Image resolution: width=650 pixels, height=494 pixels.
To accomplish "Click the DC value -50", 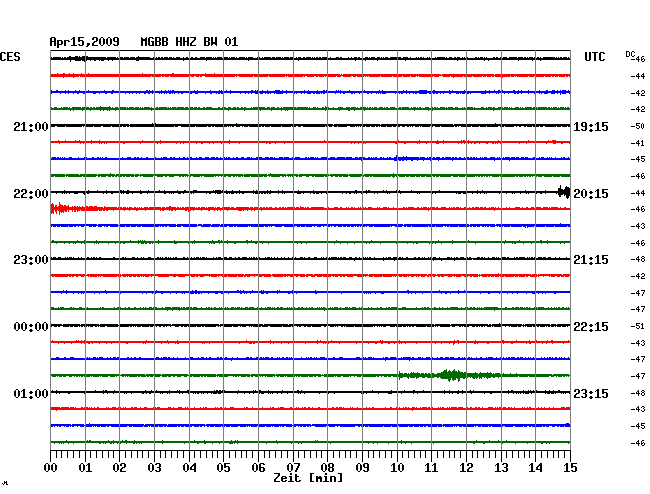I will click(638, 126).
